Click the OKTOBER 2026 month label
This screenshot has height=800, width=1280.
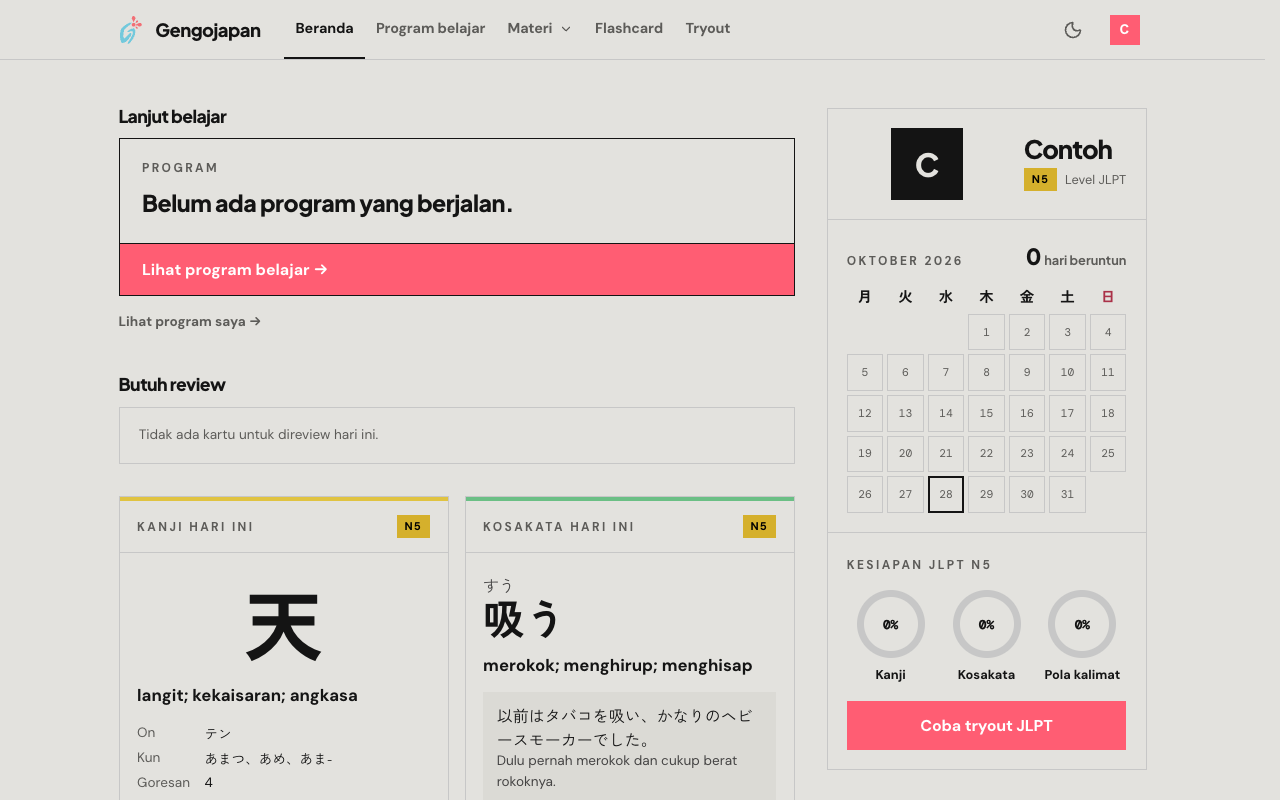click(x=905, y=261)
